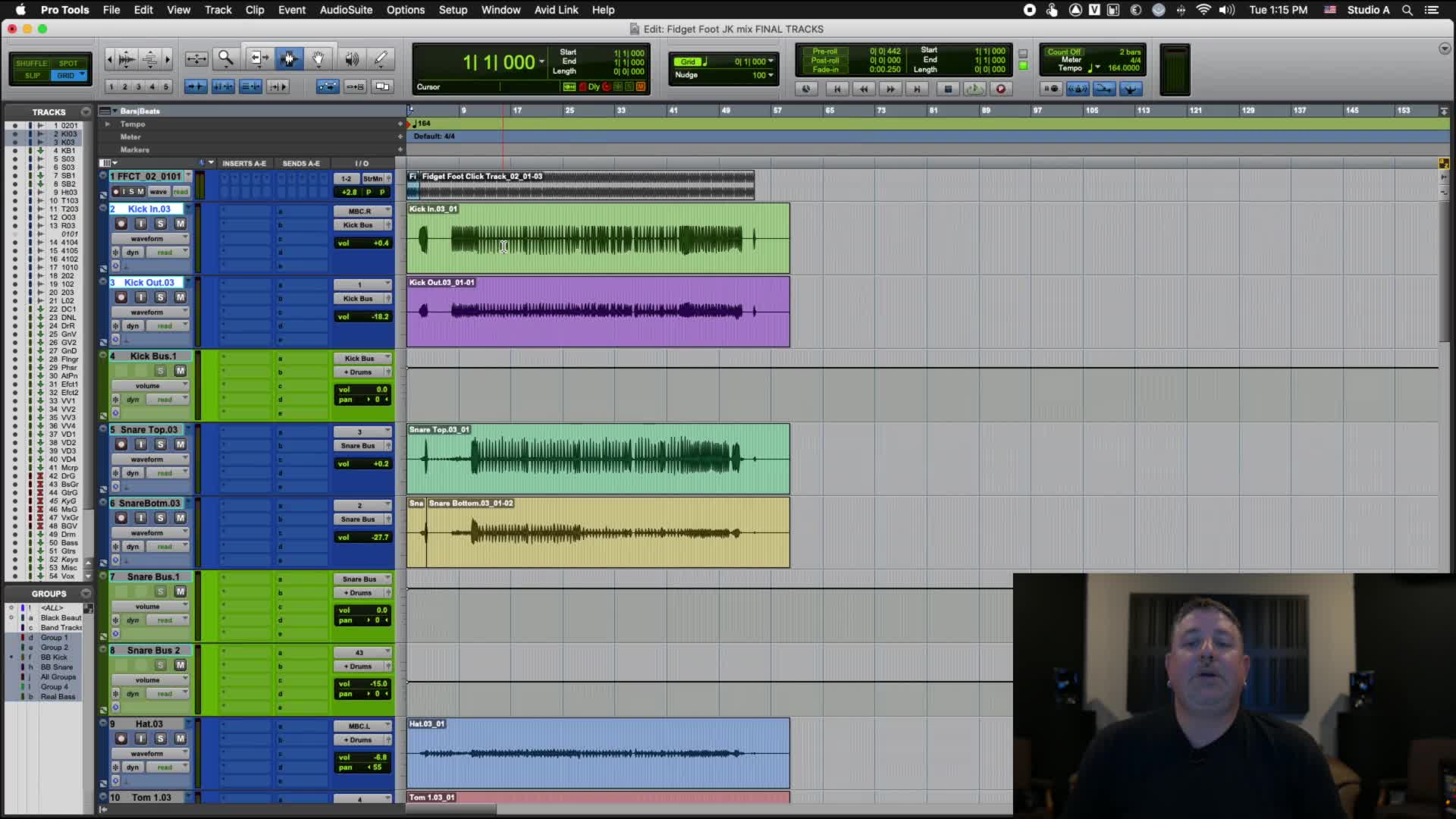
Task: Expand the Tempo ruler disclosure triangle
Action: [x=107, y=124]
